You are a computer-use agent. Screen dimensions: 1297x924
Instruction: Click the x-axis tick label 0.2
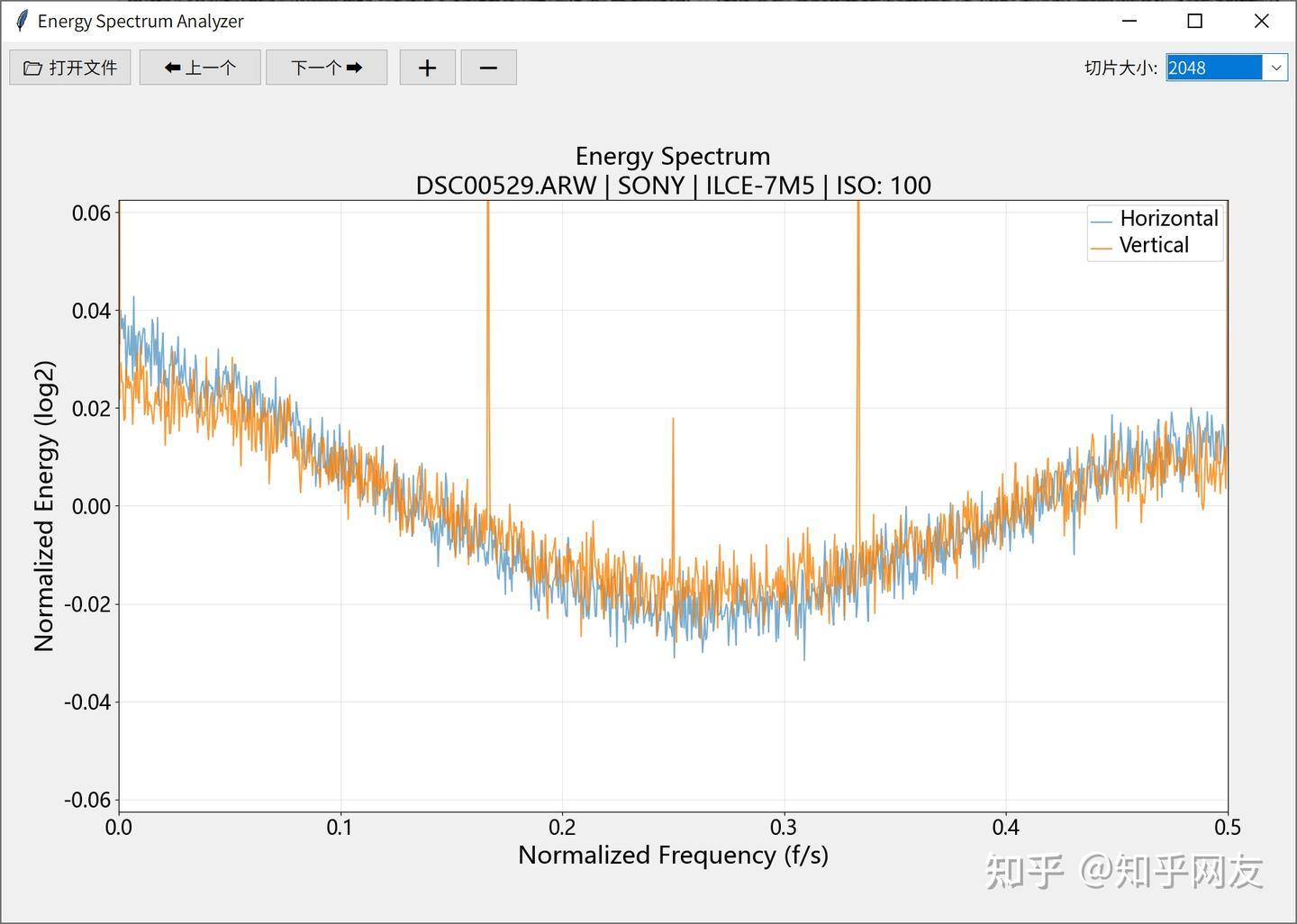[562, 827]
